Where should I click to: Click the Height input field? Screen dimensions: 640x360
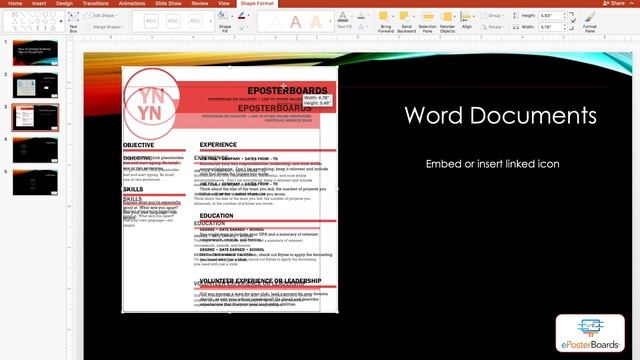coord(550,16)
